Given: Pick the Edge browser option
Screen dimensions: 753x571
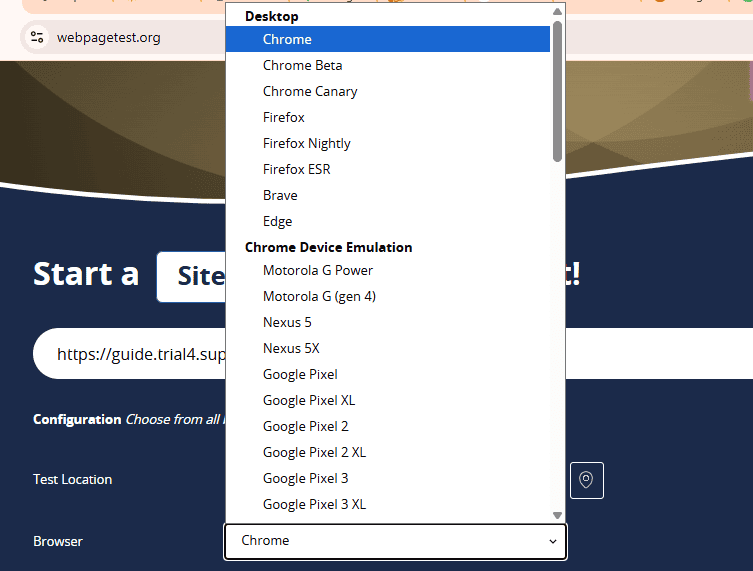Looking at the screenshot, I should coord(388,221).
